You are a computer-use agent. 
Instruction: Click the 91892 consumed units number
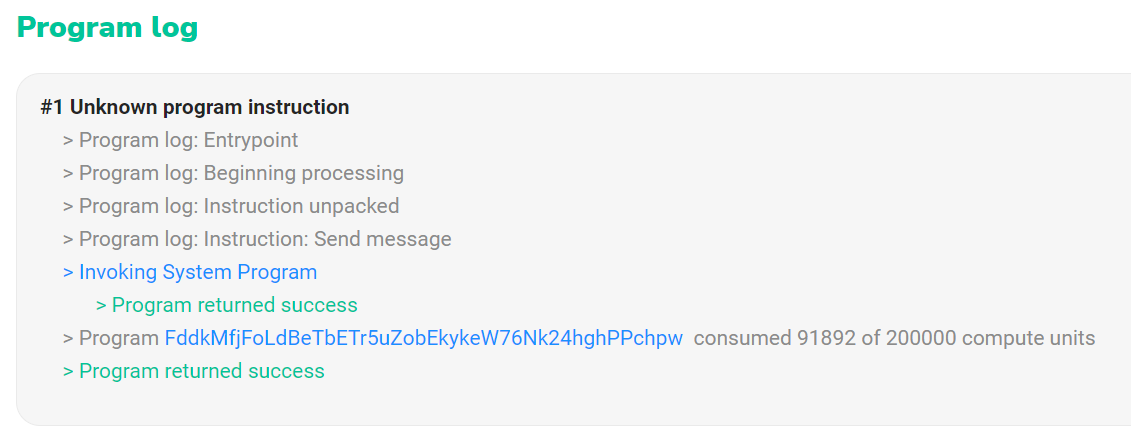[826, 338]
